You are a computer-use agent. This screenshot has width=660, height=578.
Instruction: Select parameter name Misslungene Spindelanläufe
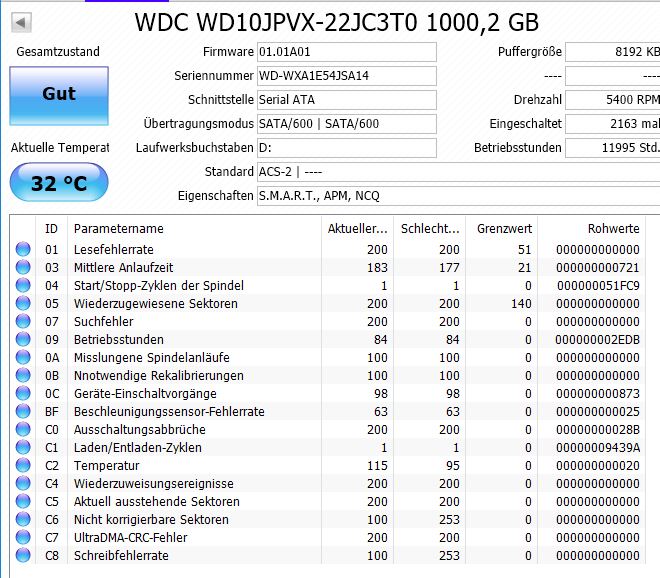coord(152,358)
